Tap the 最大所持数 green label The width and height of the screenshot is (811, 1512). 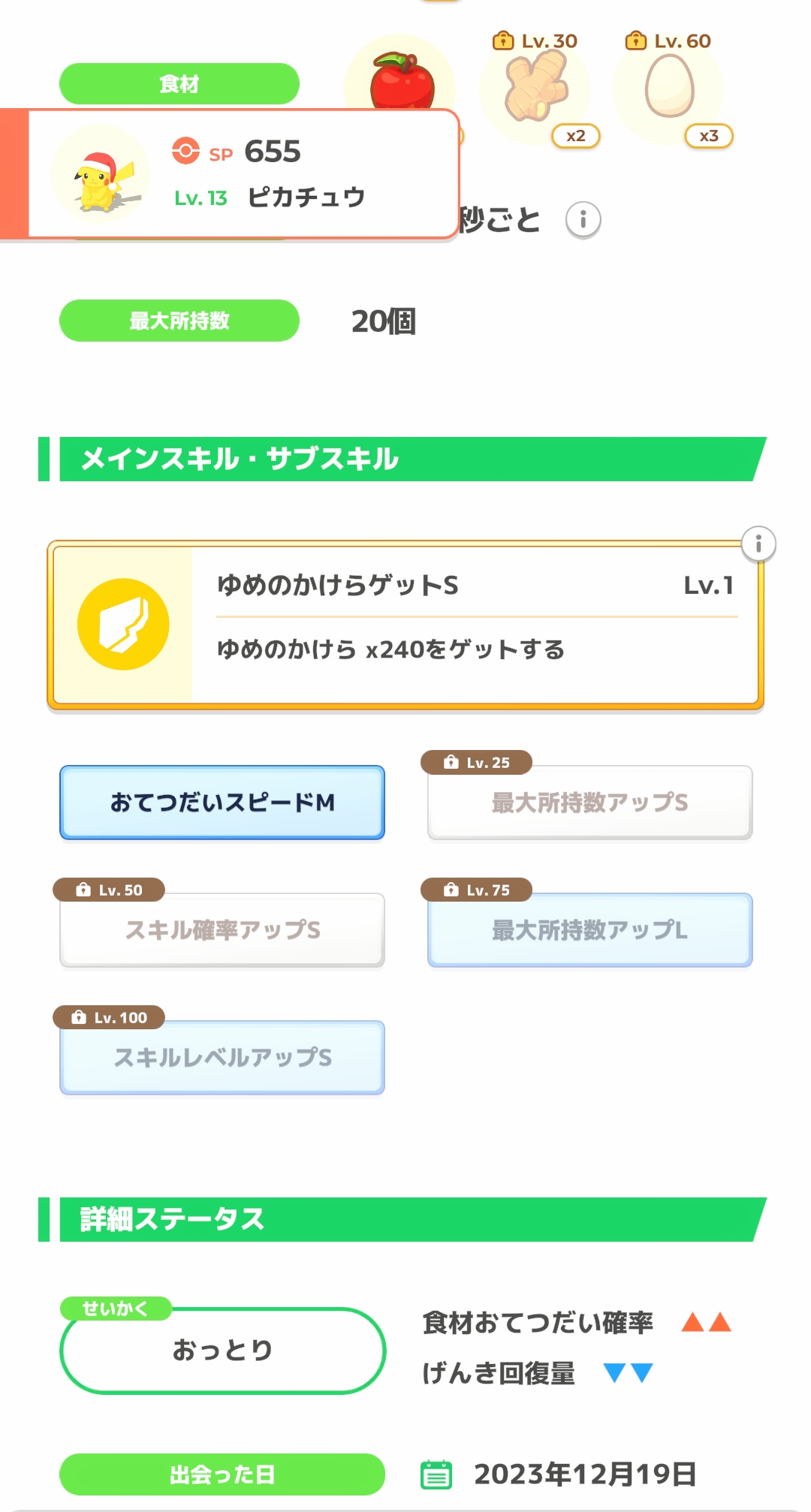(x=179, y=321)
